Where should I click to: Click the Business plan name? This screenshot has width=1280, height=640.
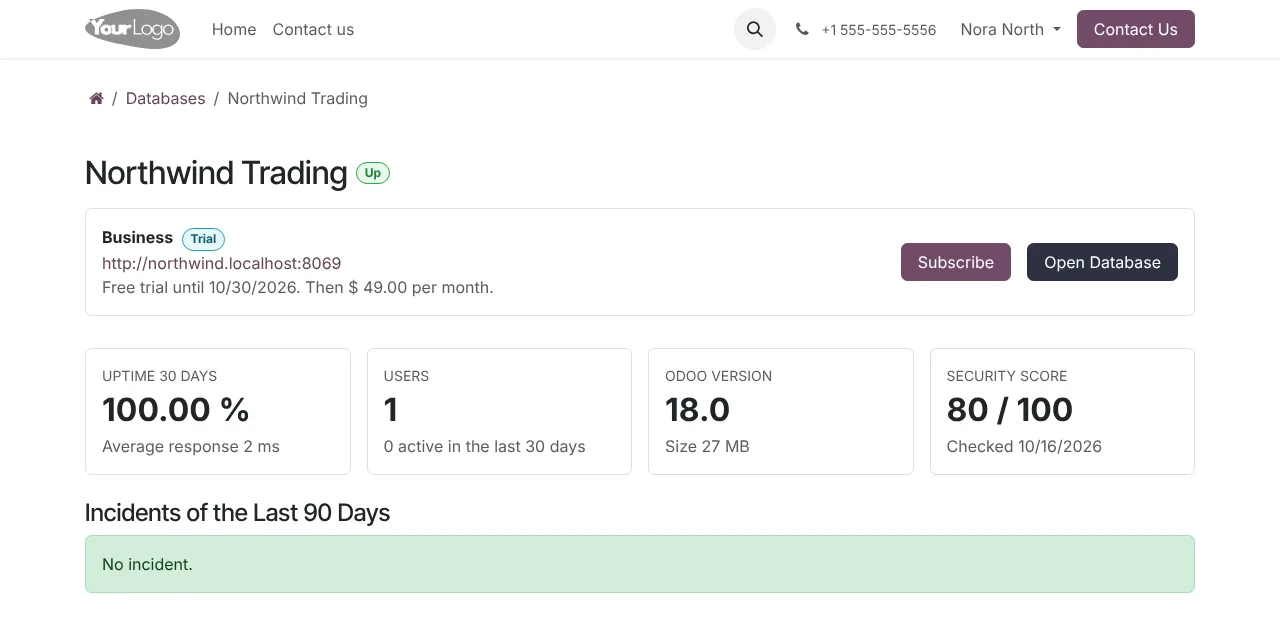137,237
